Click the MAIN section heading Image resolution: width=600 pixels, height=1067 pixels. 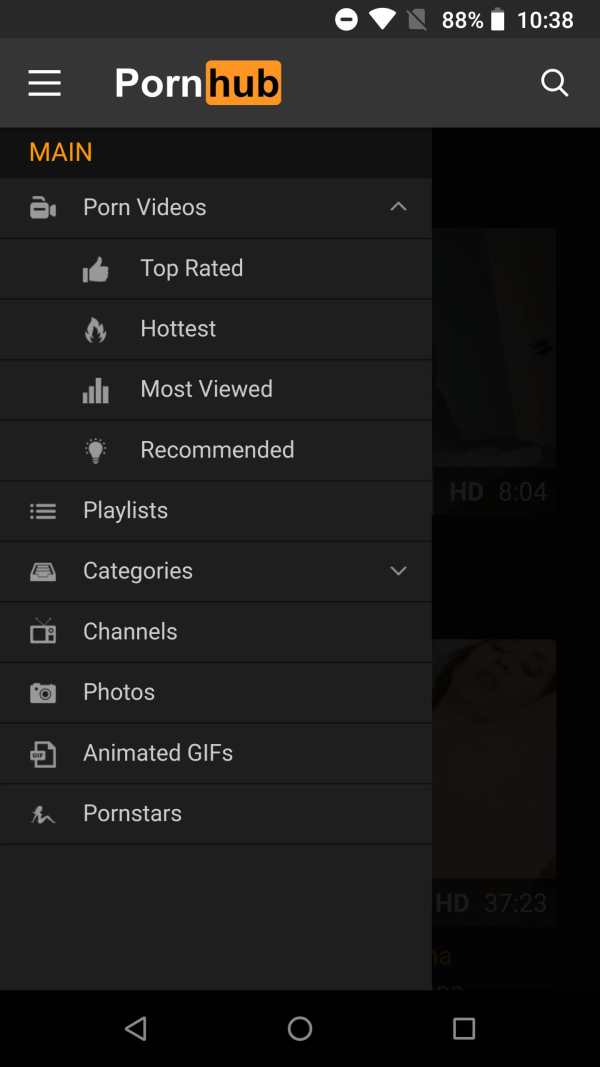61,152
